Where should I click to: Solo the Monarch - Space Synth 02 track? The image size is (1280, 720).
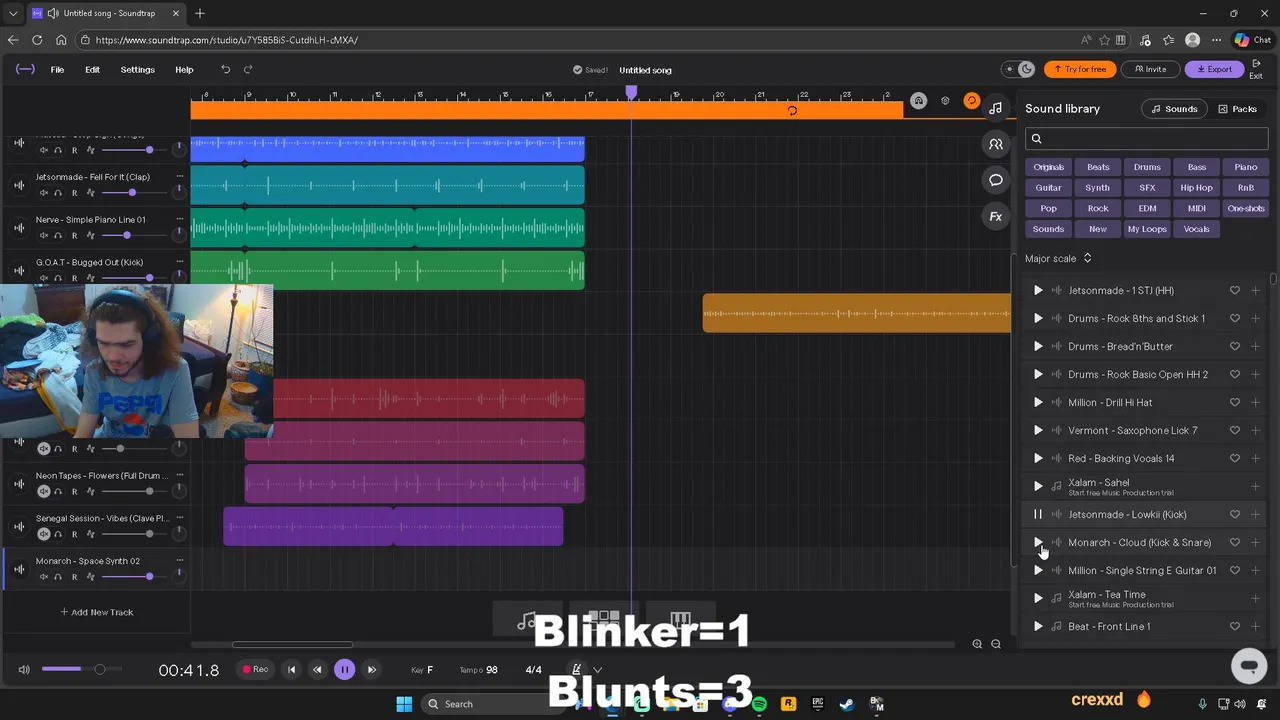(58, 577)
